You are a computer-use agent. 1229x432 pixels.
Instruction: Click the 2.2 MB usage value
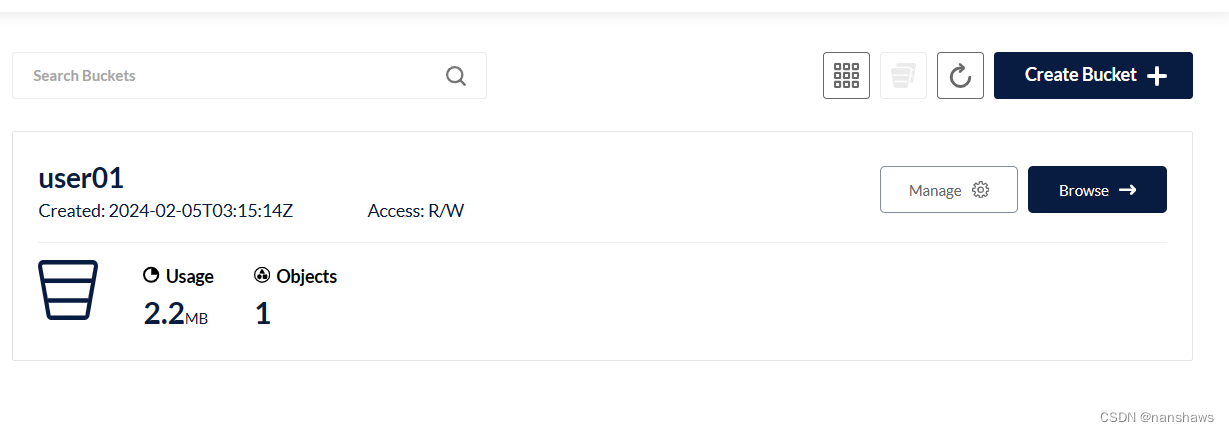point(175,314)
